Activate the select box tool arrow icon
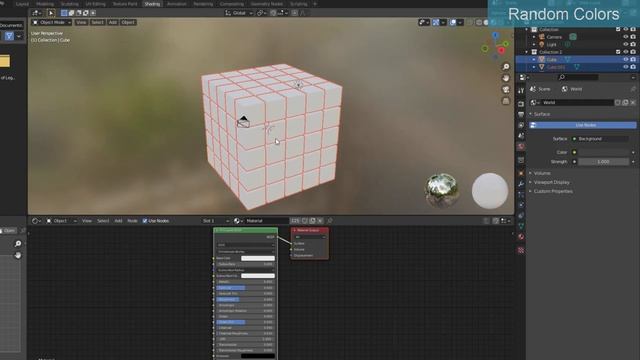The width and height of the screenshot is (640, 360). click(x=51, y=13)
